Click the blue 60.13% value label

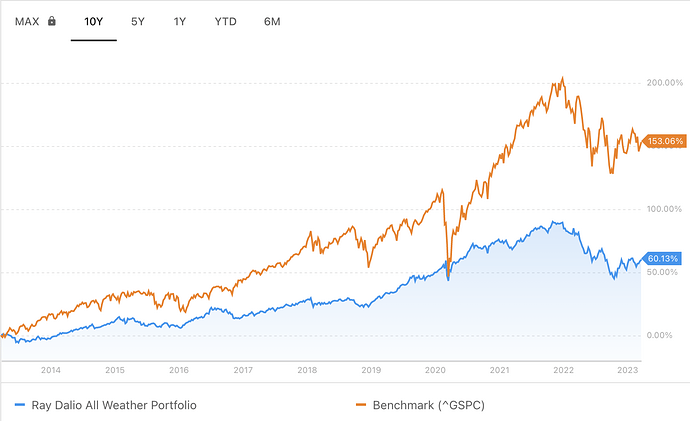[x=664, y=259]
